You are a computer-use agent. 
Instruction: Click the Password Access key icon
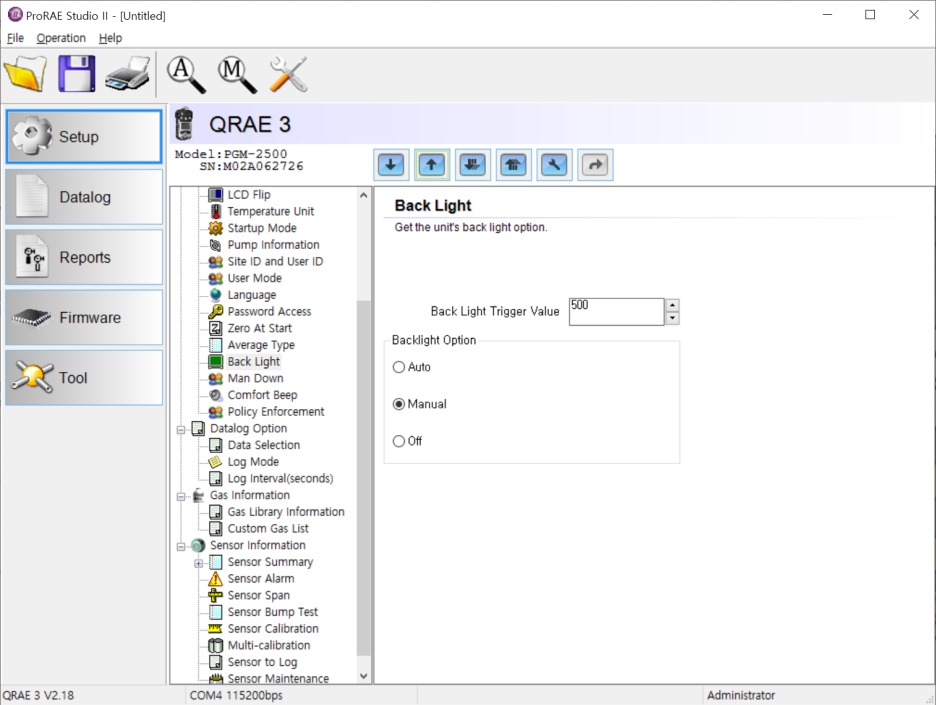point(215,312)
